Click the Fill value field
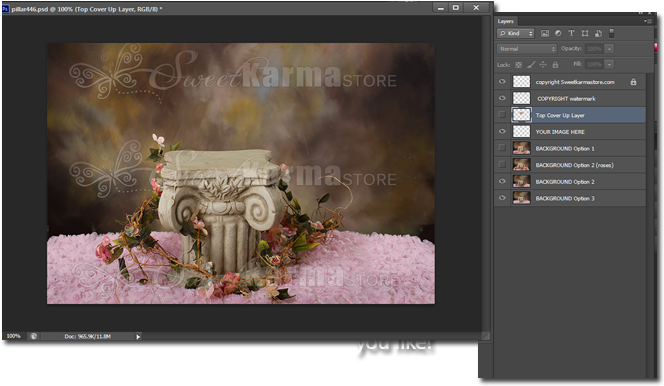The height and width of the screenshot is (386, 664). tap(595, 65)
